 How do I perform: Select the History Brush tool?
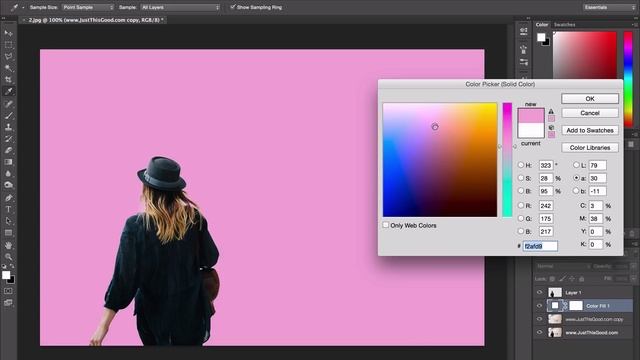click(x=8, y=139)
